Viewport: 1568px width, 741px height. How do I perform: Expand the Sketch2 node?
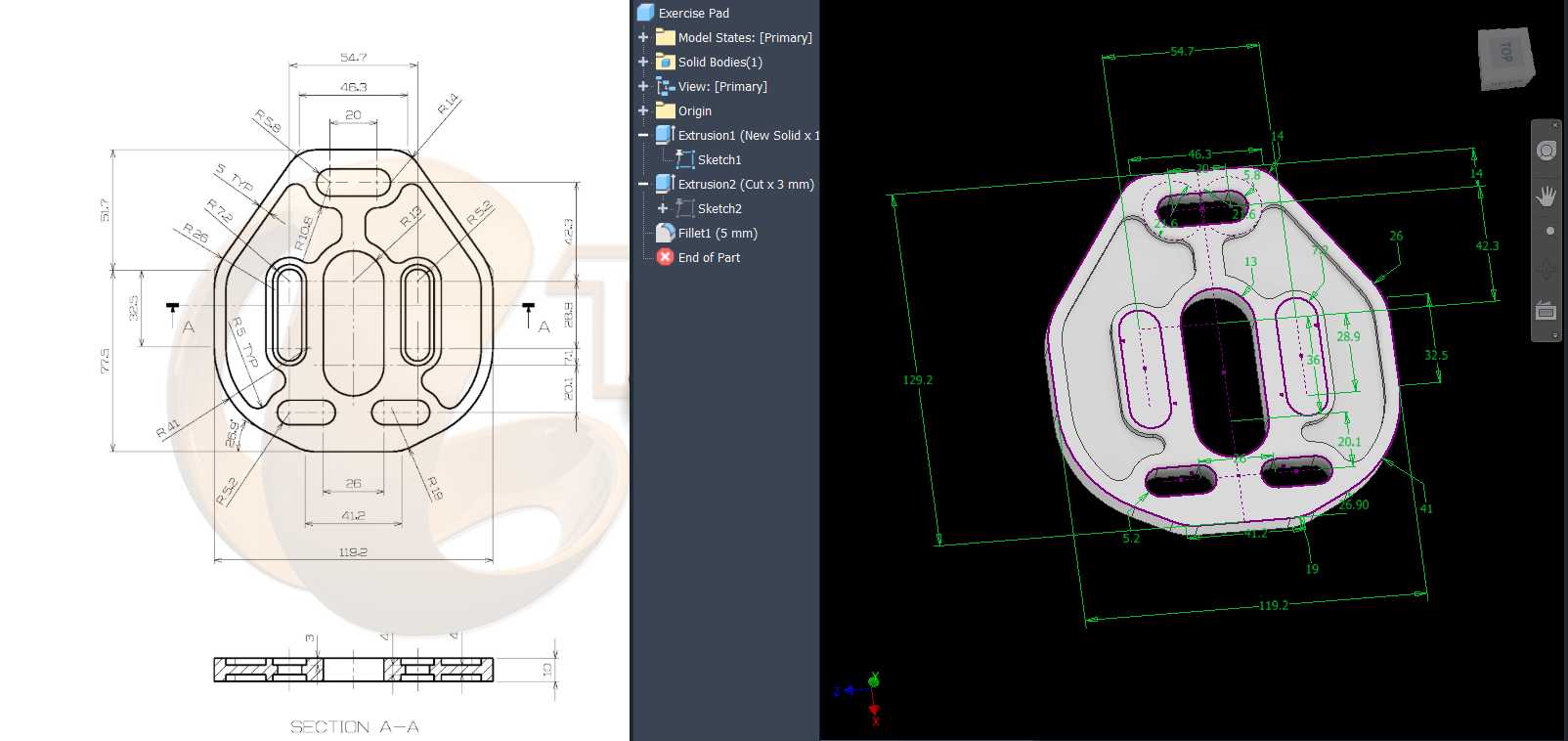click(663, 208)
